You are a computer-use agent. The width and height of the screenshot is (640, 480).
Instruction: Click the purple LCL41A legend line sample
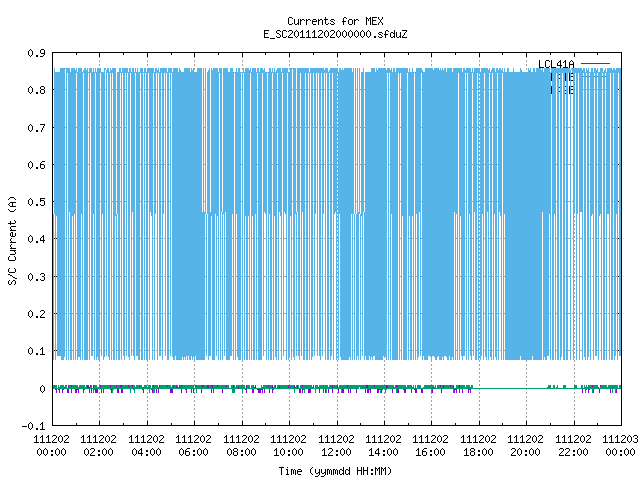tap(595, 64)
